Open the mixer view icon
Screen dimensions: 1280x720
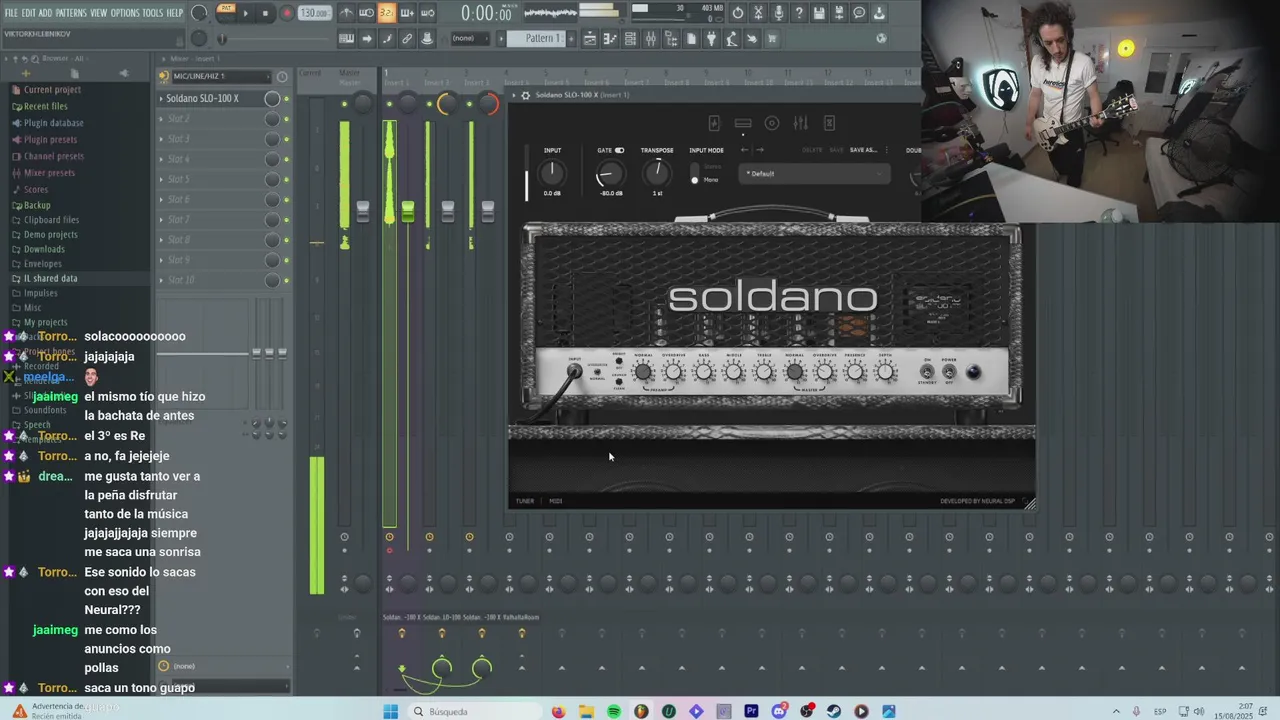pos(650,38)
